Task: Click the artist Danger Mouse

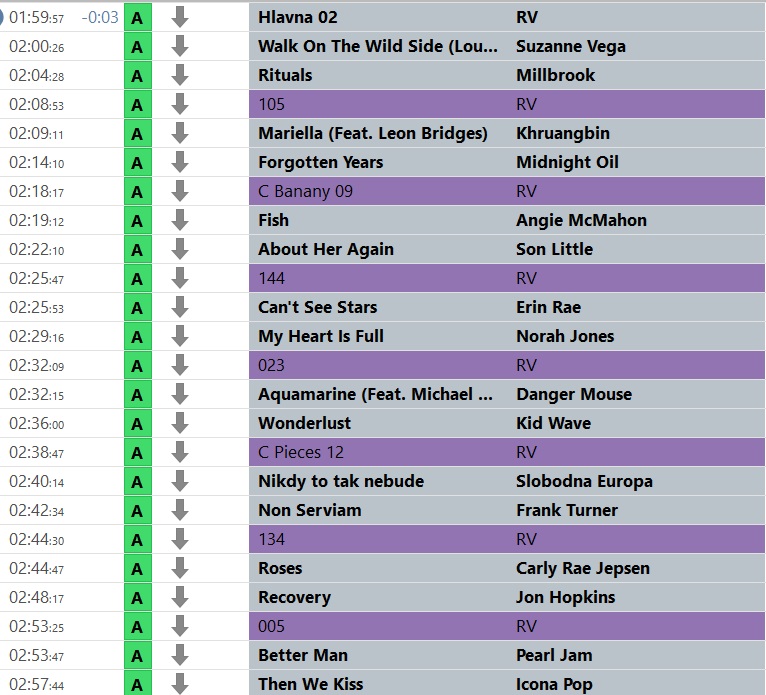Action: [574, 395]
